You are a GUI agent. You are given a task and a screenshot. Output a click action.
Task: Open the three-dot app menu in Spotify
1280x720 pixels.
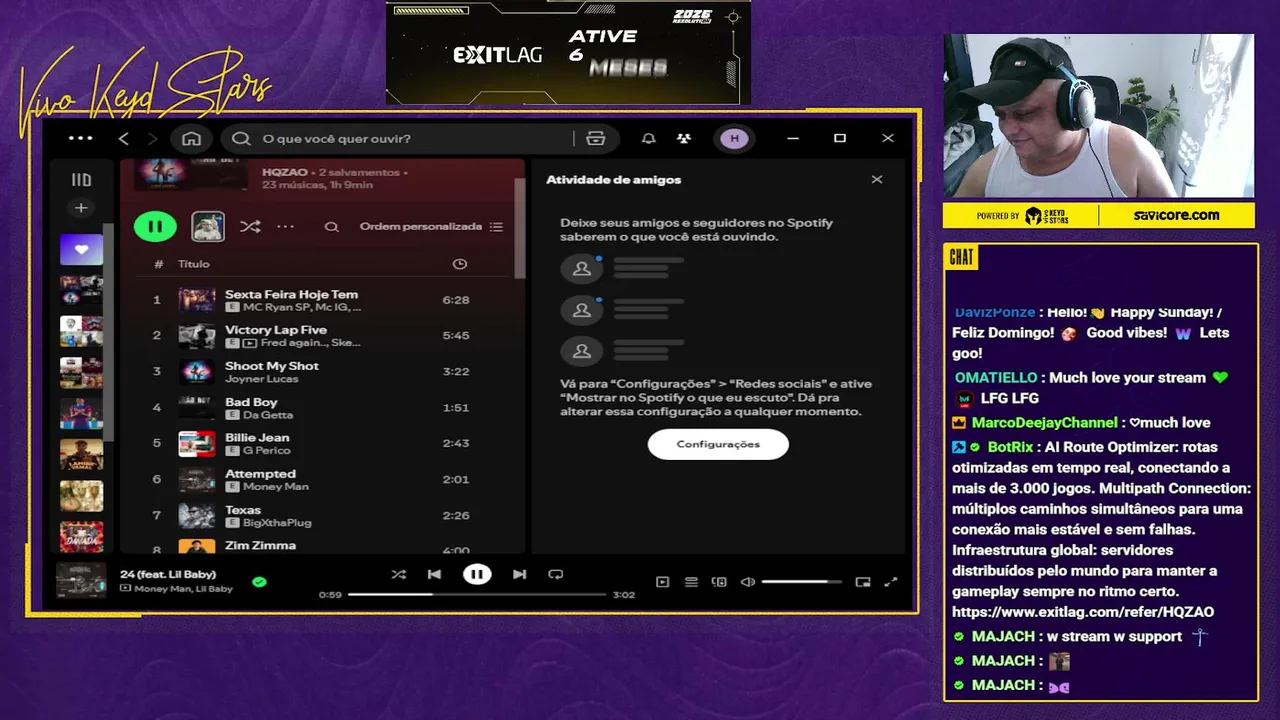click(80, 139)
